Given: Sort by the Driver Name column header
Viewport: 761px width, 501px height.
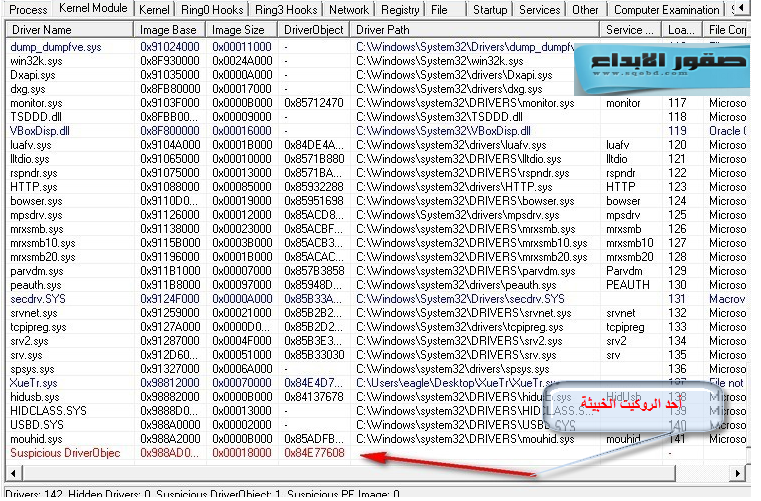Looking at the screenshot, I should point(68,30).
